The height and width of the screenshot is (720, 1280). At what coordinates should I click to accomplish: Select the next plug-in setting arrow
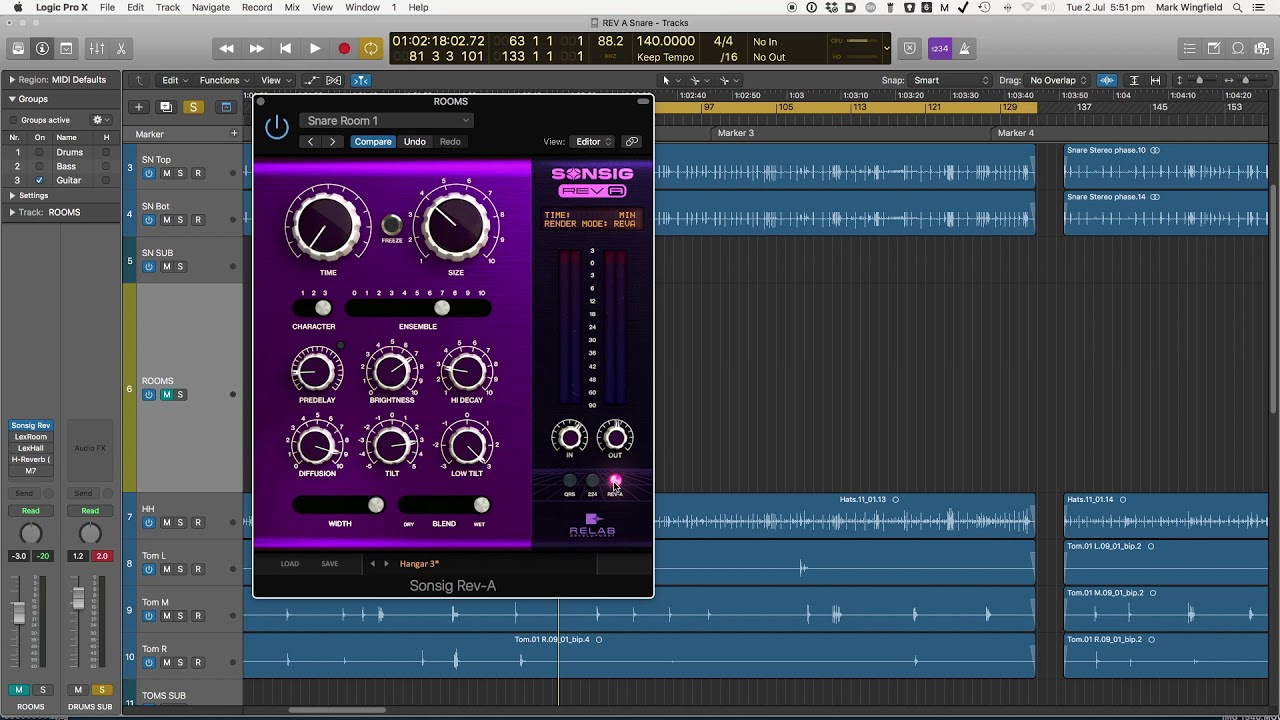pos(333,142)
